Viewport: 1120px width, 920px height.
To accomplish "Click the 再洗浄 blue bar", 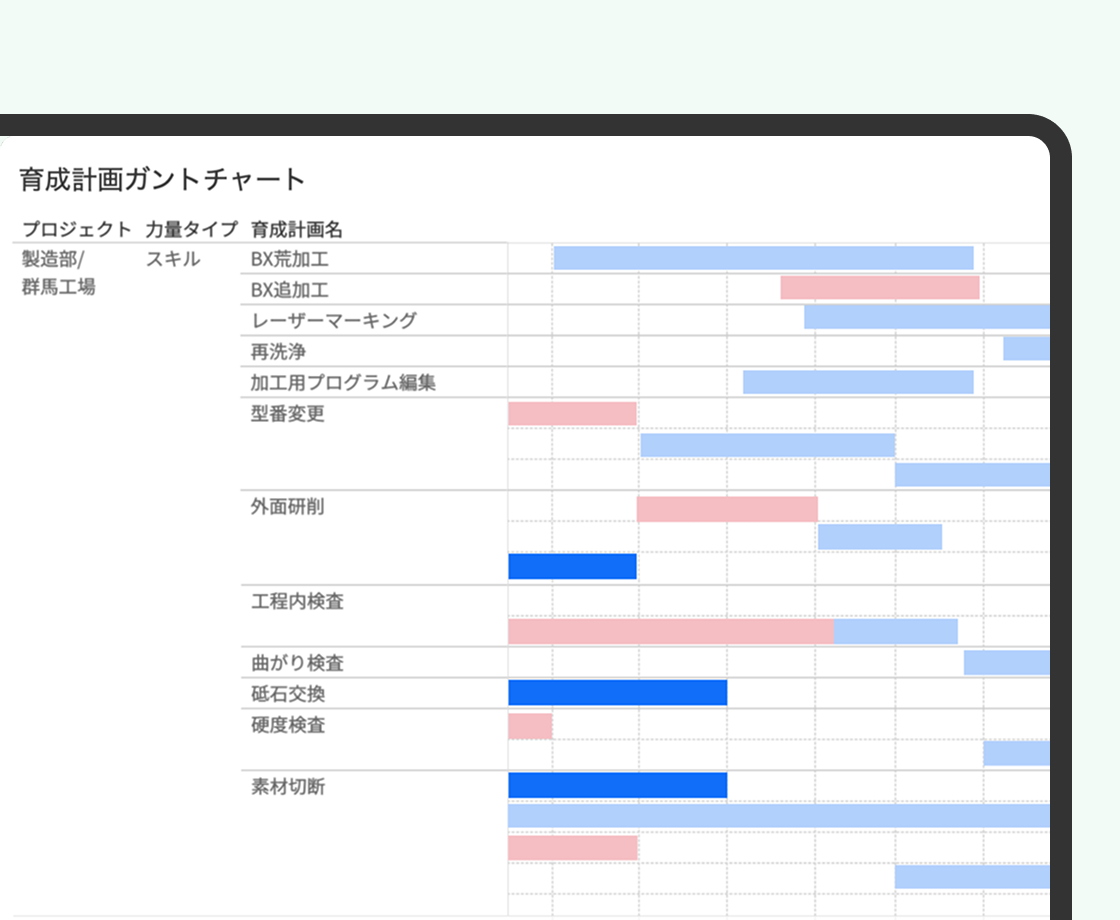I will click(1026, 348).
